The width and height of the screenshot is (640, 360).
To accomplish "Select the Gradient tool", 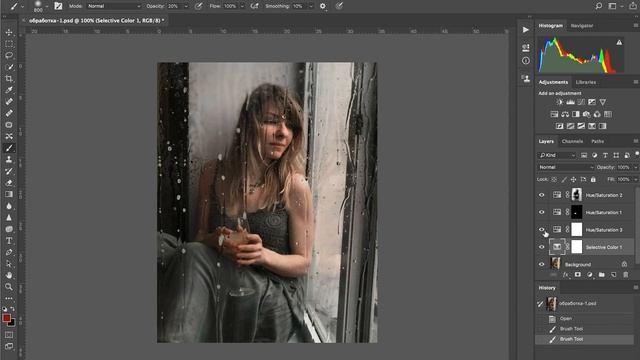I will tap(9, 194).
